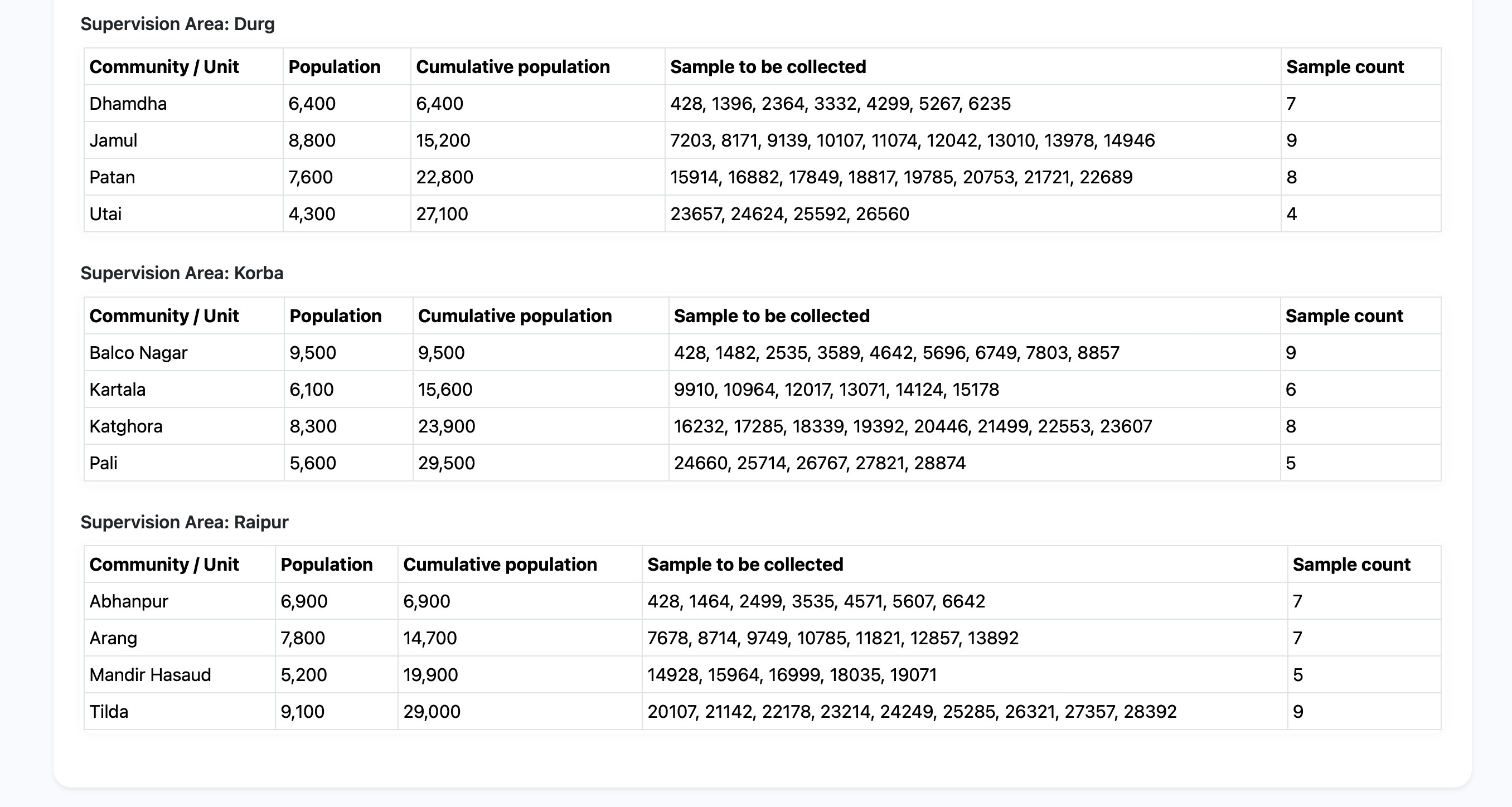Select Tilda's sample numbers cell
The height and width of the screenshot is (807, 1512).
coord(912,711)
